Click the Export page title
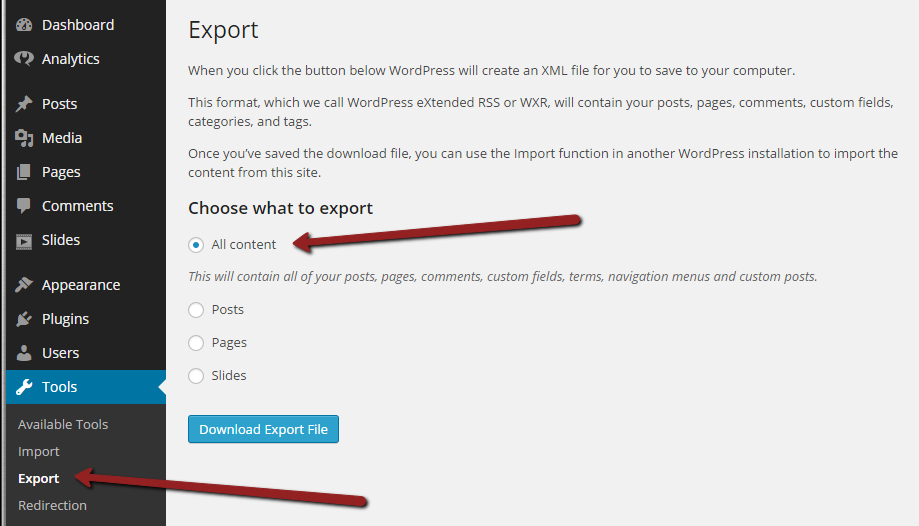Screen dimensions: 919x526 (223, 30)
